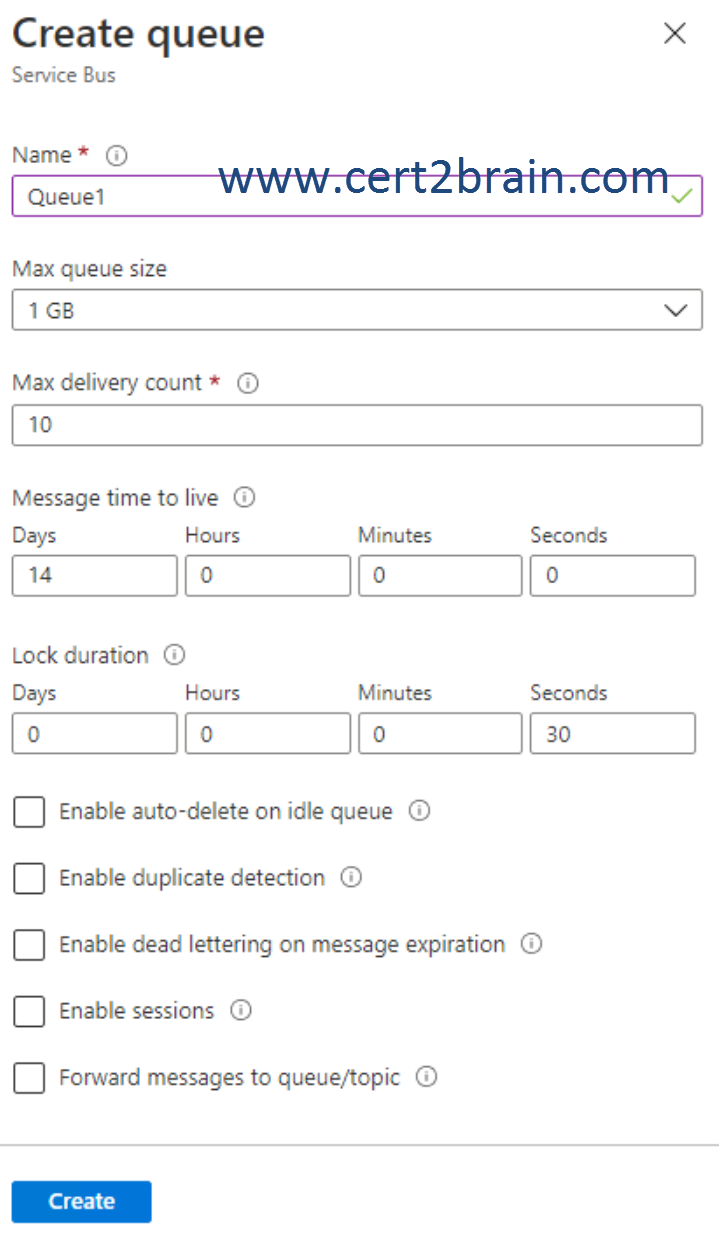Select the queue Name input field
The height and width of the screenshot is (1233, 719).
pos(357,196)
